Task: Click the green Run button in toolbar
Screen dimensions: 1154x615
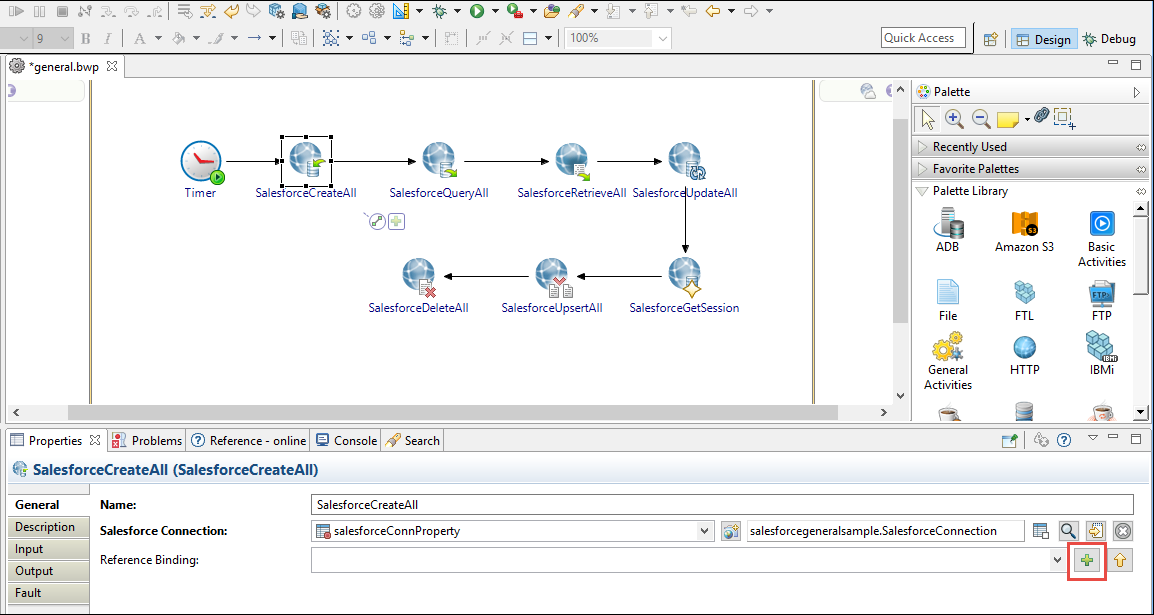Action: [x=477, y=11]
